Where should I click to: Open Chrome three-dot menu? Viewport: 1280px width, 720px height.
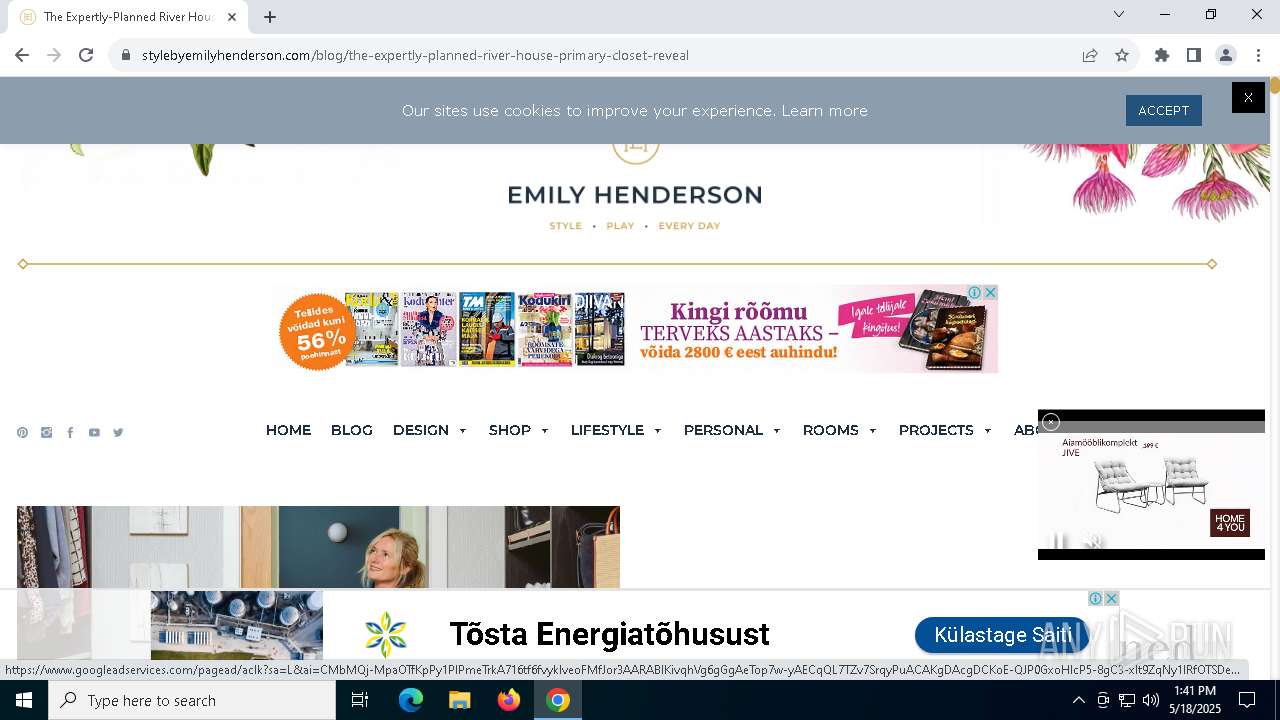[x=1258, y=55]
